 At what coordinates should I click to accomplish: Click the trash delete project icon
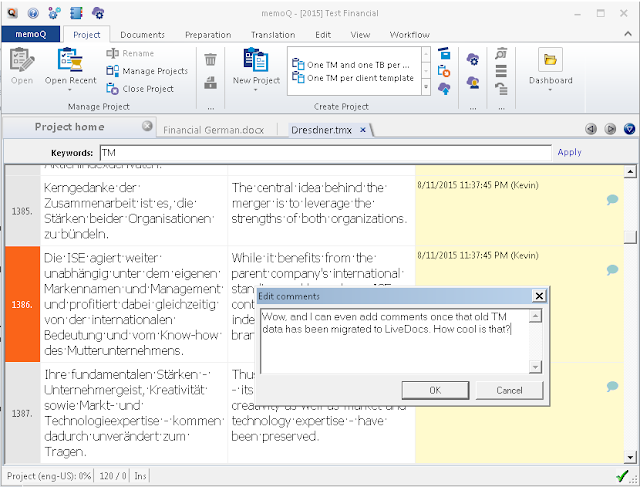(210, 59)
